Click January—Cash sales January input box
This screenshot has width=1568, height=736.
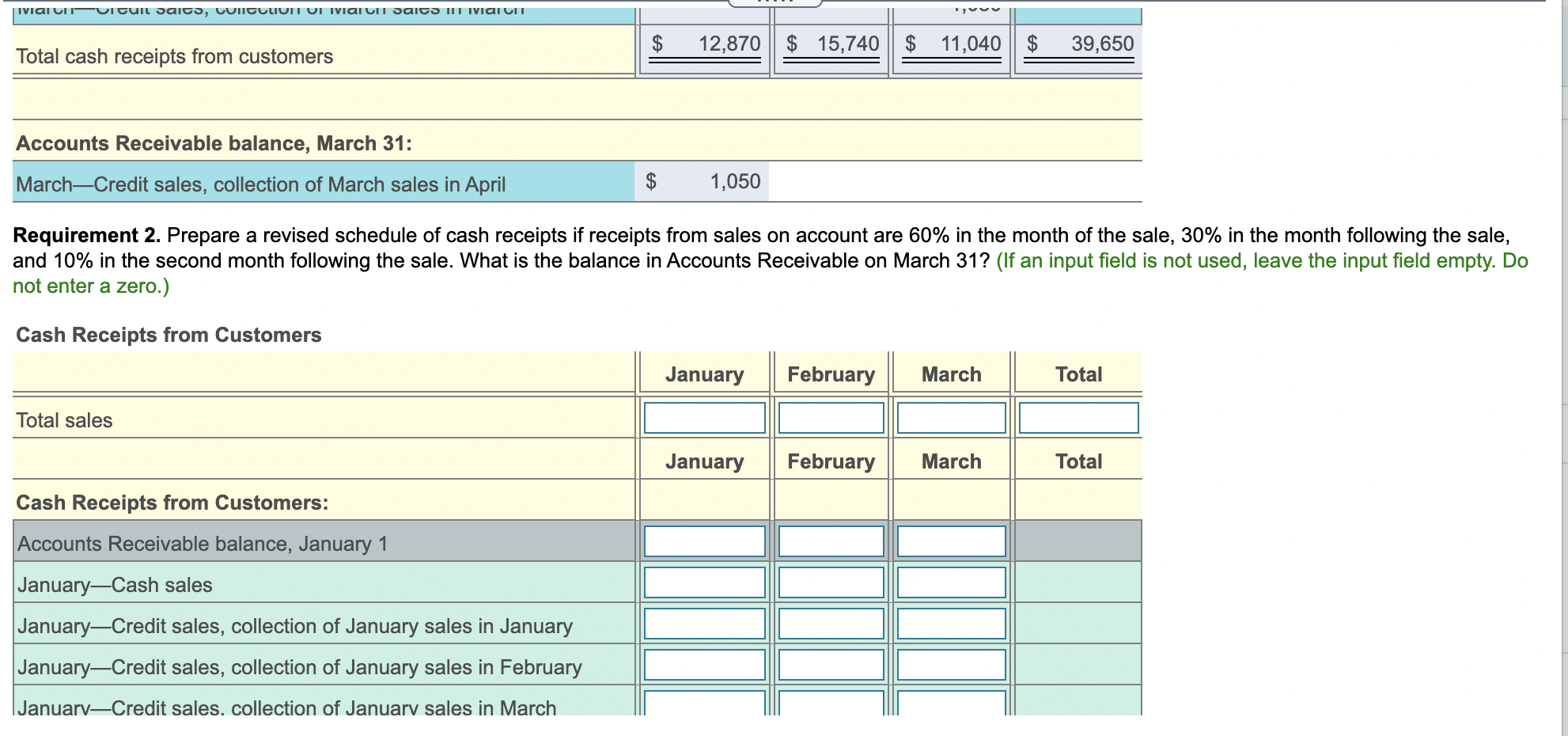pos(705,582)
